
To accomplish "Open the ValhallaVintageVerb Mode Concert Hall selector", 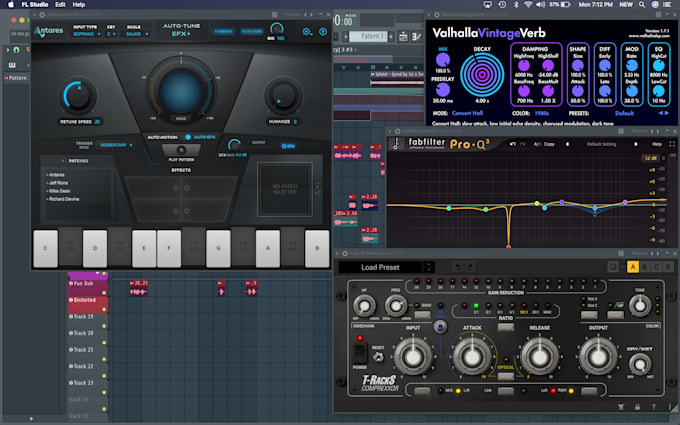I will coord(467,113).
